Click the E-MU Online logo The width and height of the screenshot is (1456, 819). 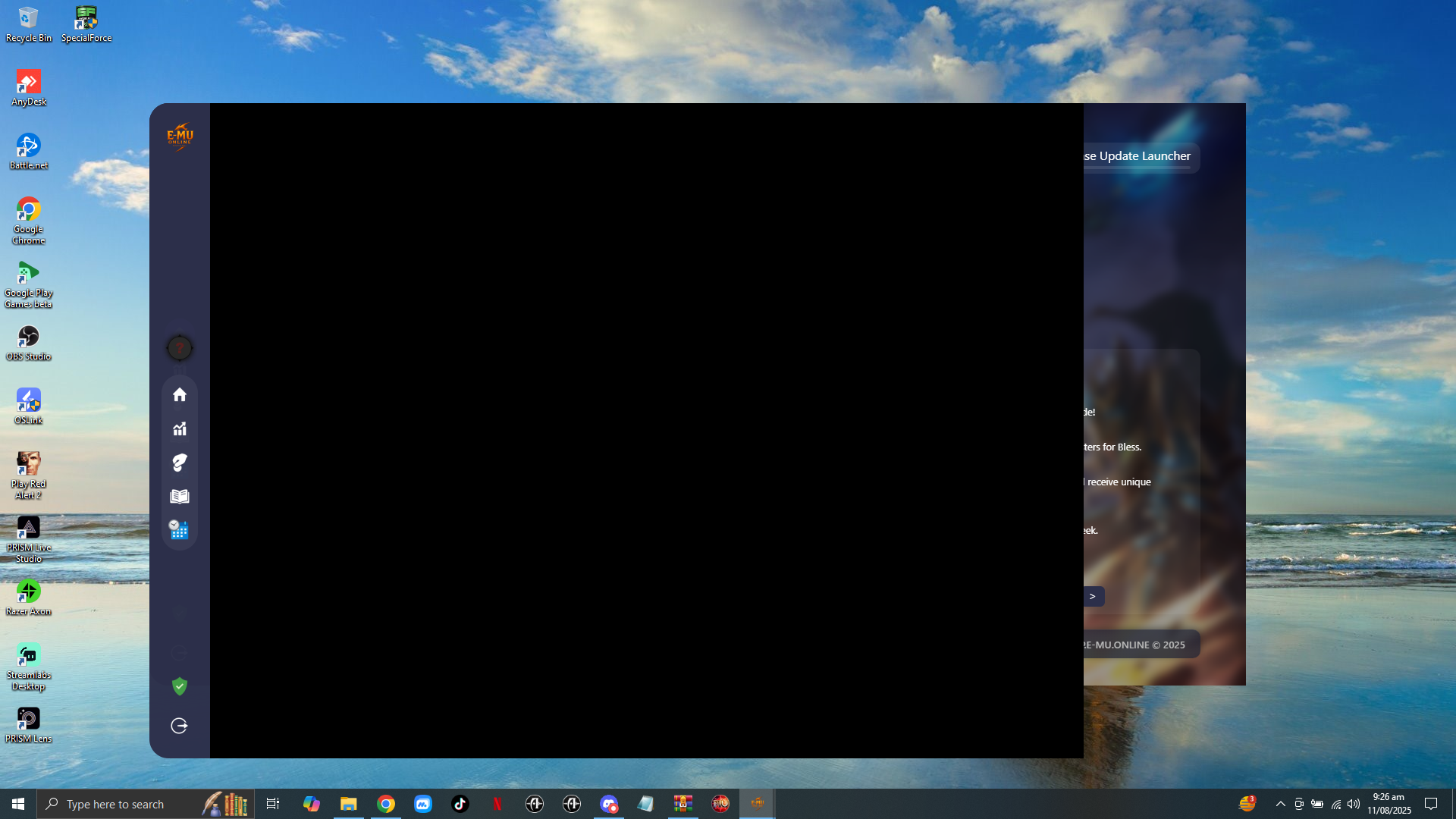tap(180, 136)
